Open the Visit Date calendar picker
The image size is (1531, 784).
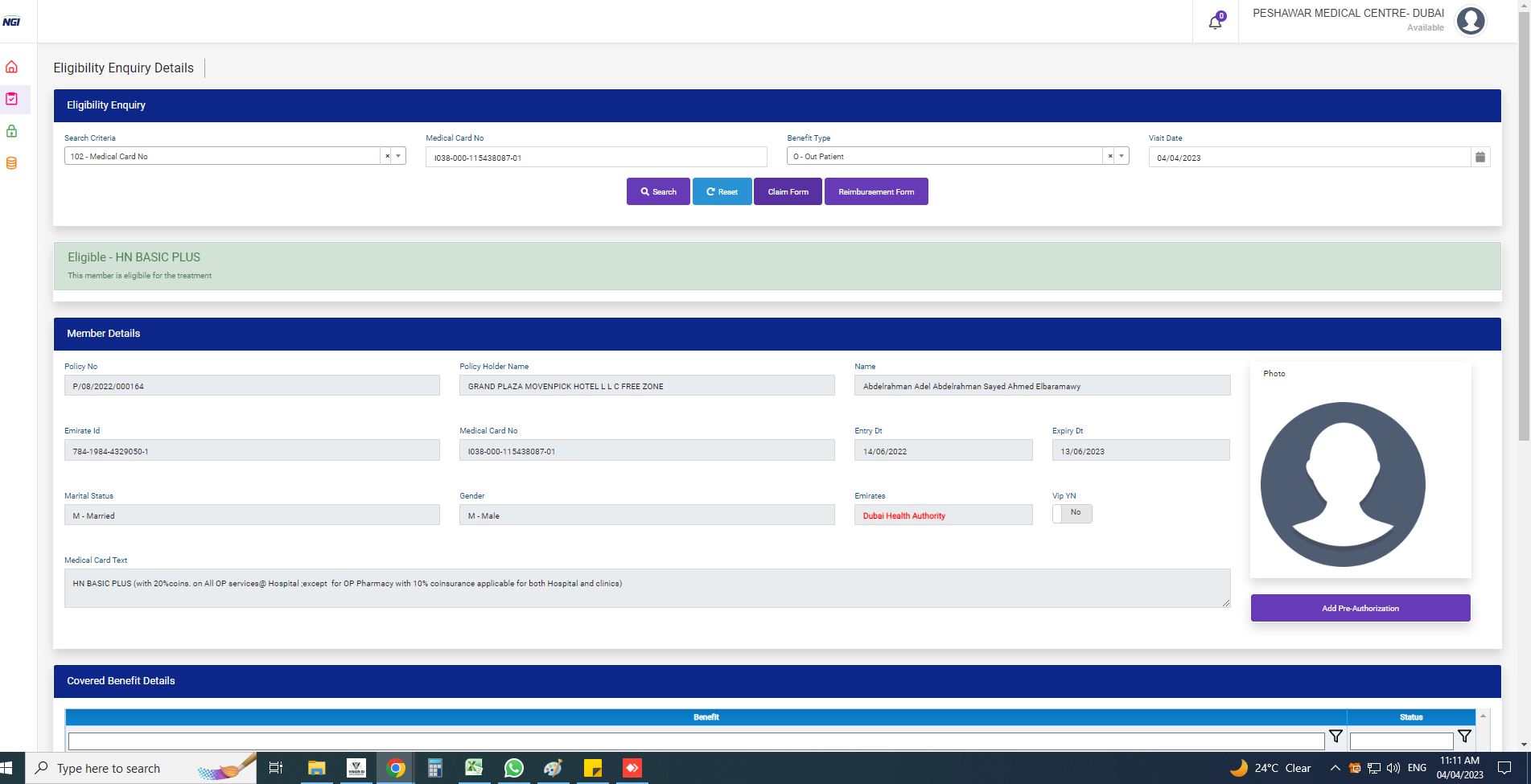[1480, 158]
